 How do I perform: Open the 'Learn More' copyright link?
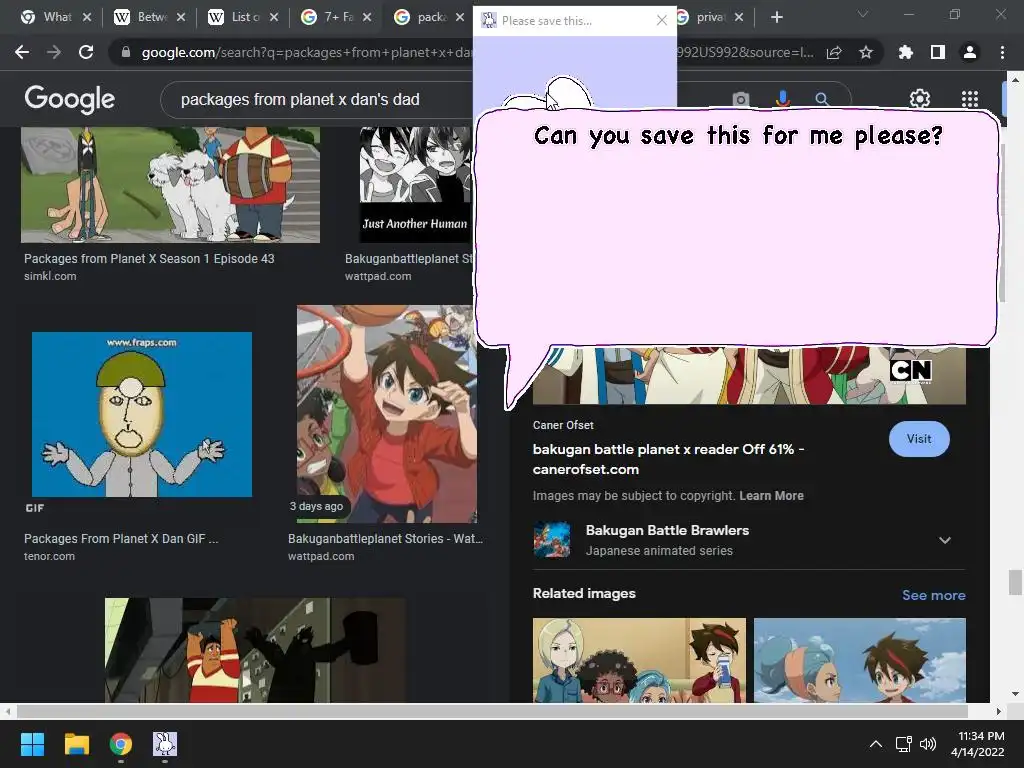point(771,496)
